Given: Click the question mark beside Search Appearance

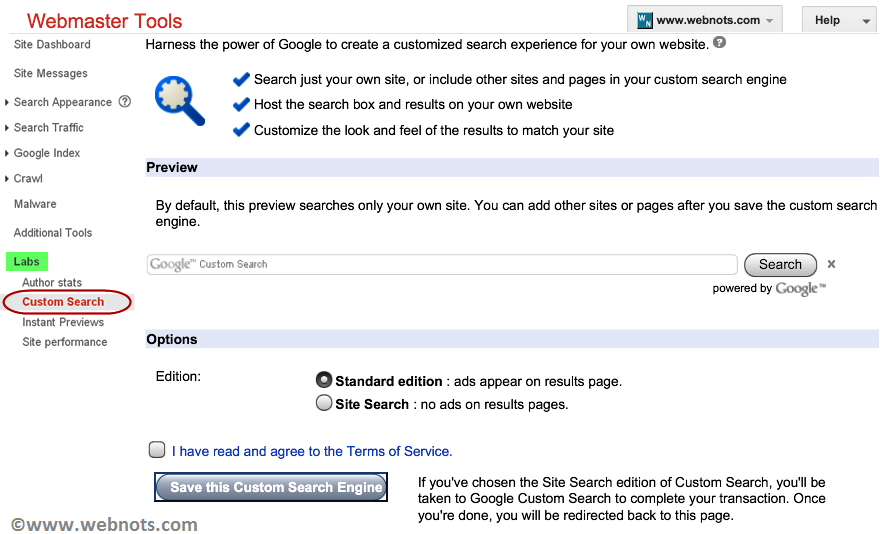Looking at the screenshot, I should tap(125, 102).
